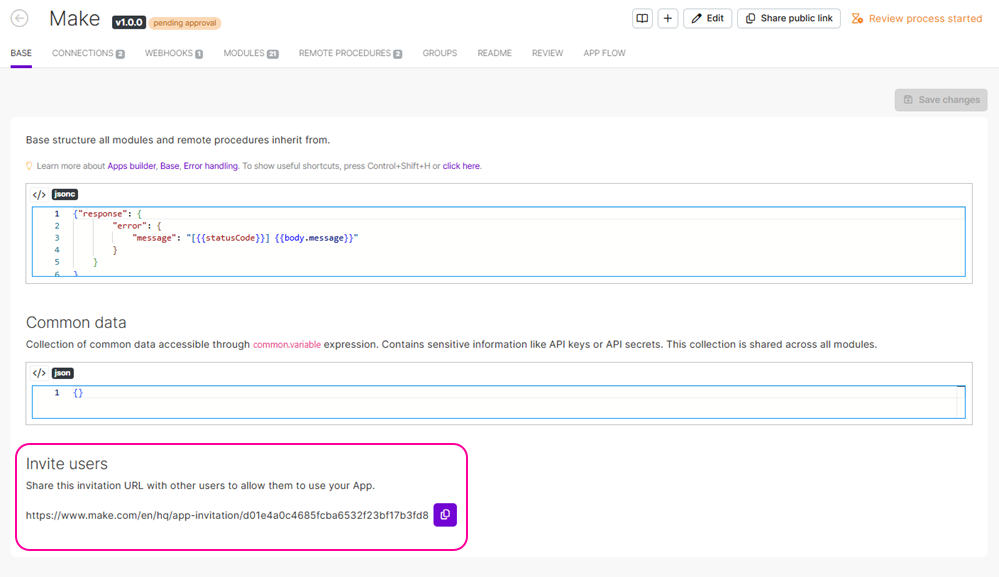Screen dimensions: 999x577
Task: Click inside the Common data JSON editor
Action: coord(500,402)
